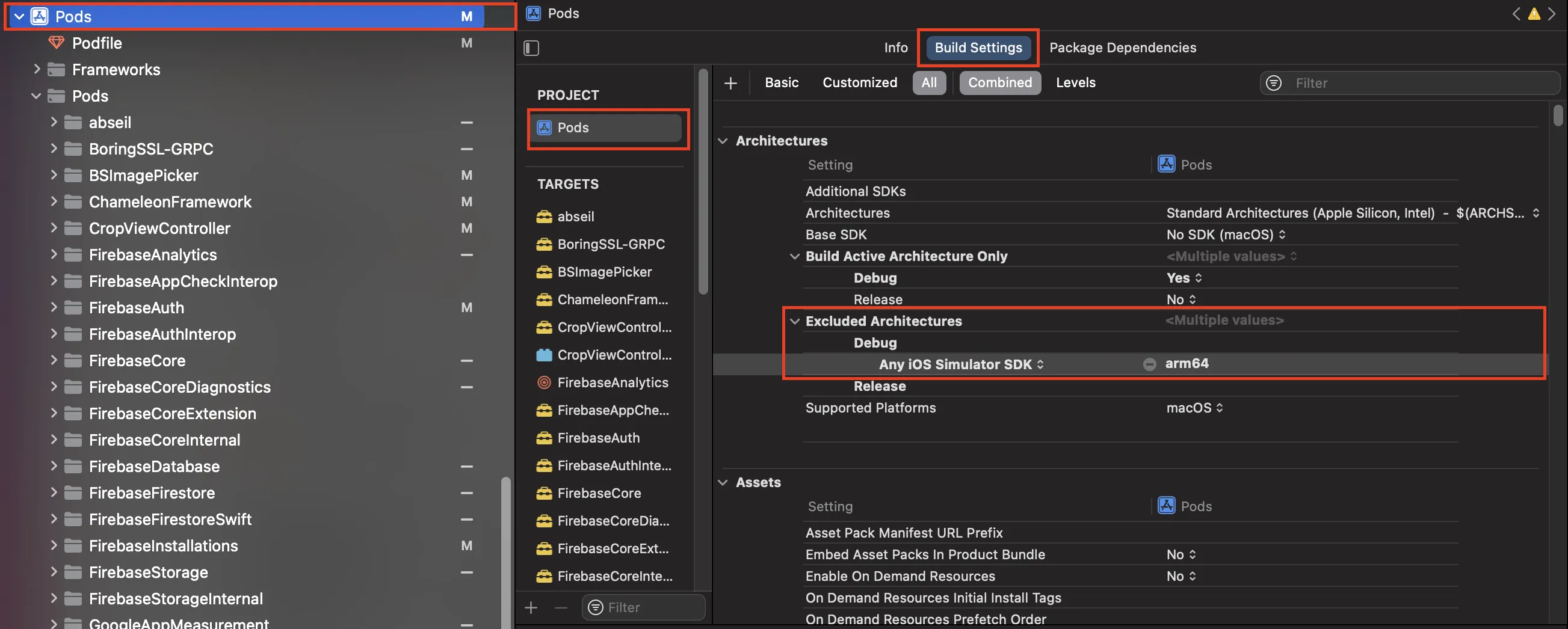Open the Podfile in navigator
The width and height of the screenshot is (1568, 629).
click(97, 43)
